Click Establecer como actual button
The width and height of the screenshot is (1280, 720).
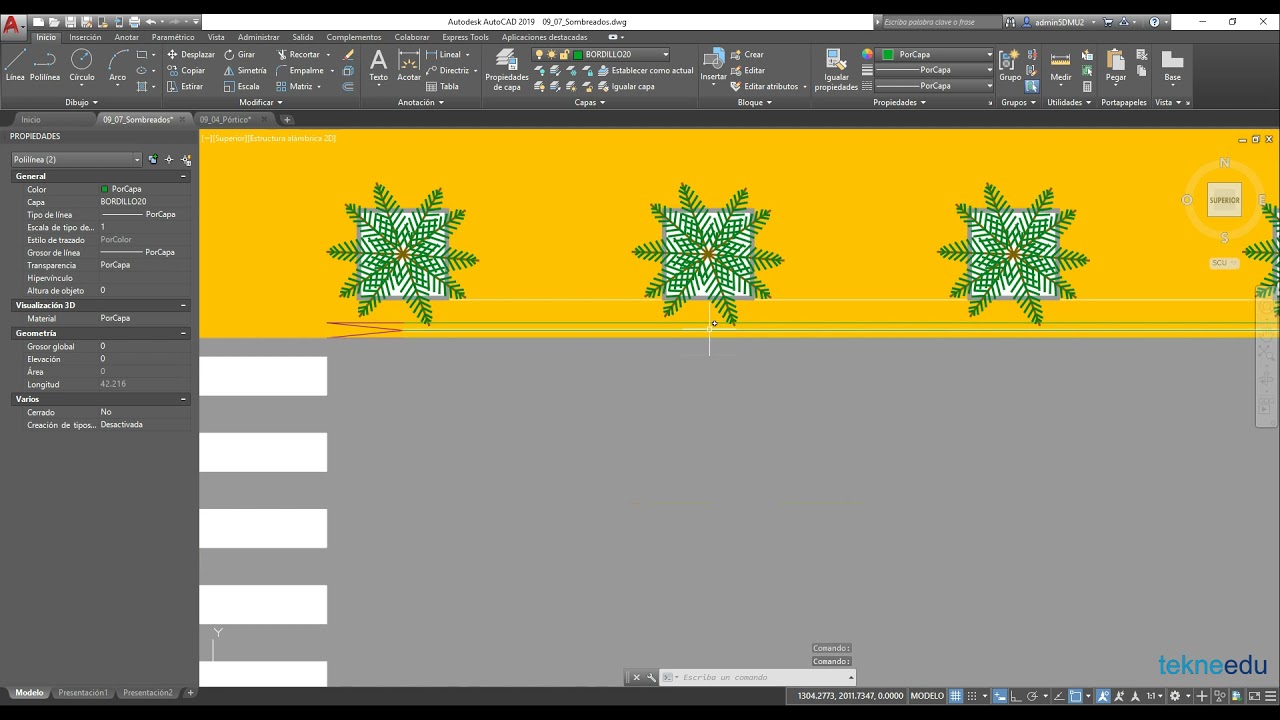[645, 71]
